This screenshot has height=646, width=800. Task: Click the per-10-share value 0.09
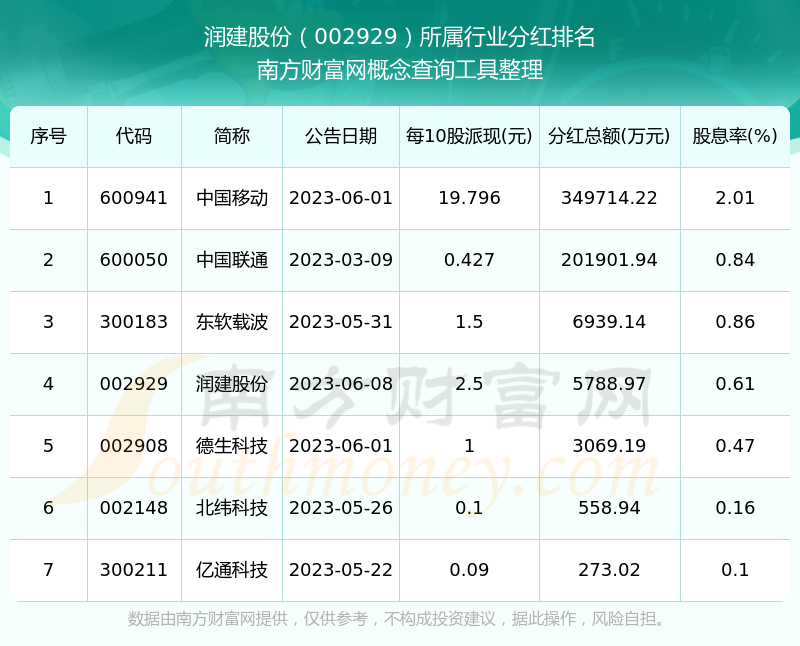(469, 570)
